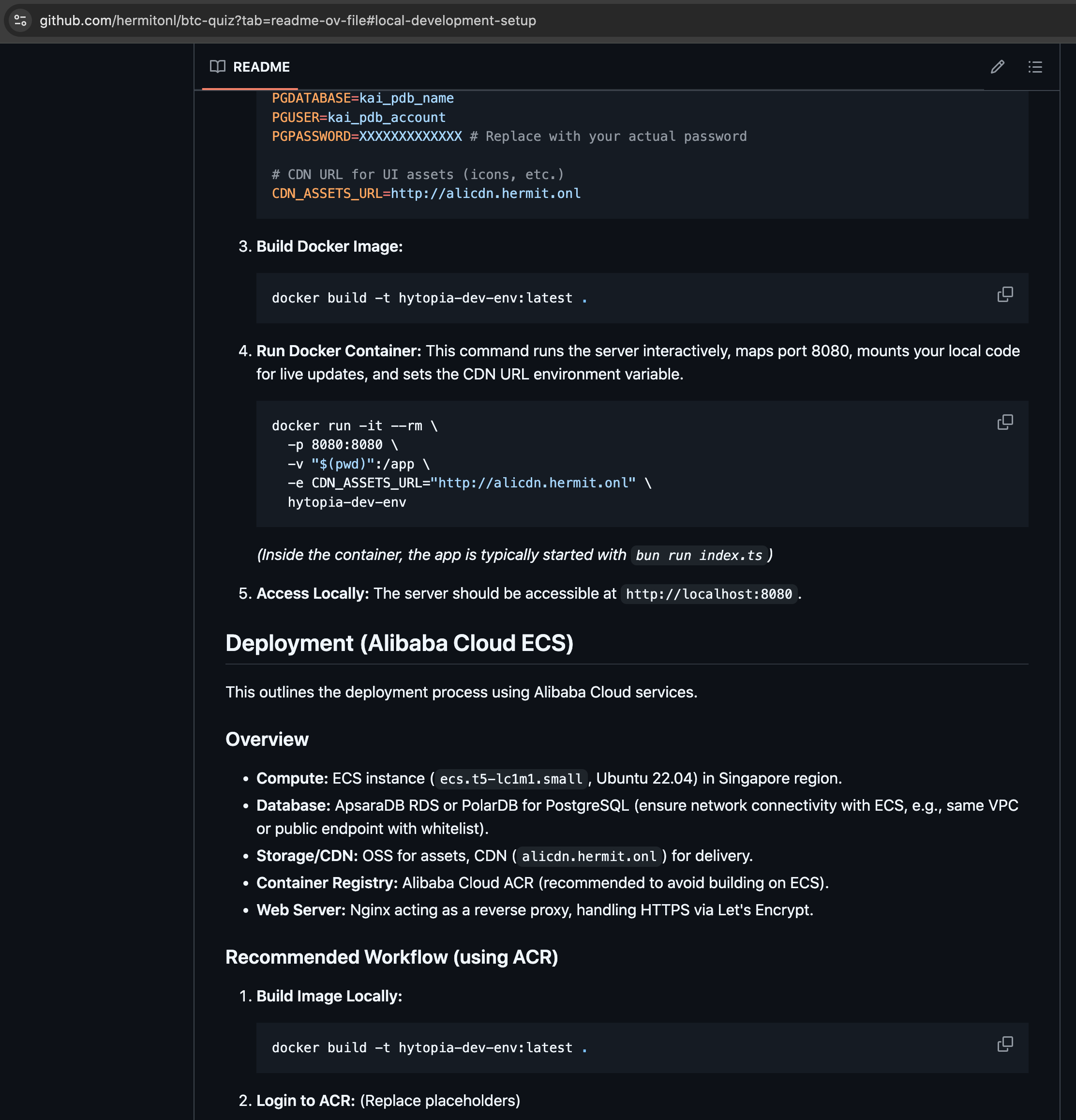
Task: Click the bun run index.ts inline code
Action: point(699,556)
